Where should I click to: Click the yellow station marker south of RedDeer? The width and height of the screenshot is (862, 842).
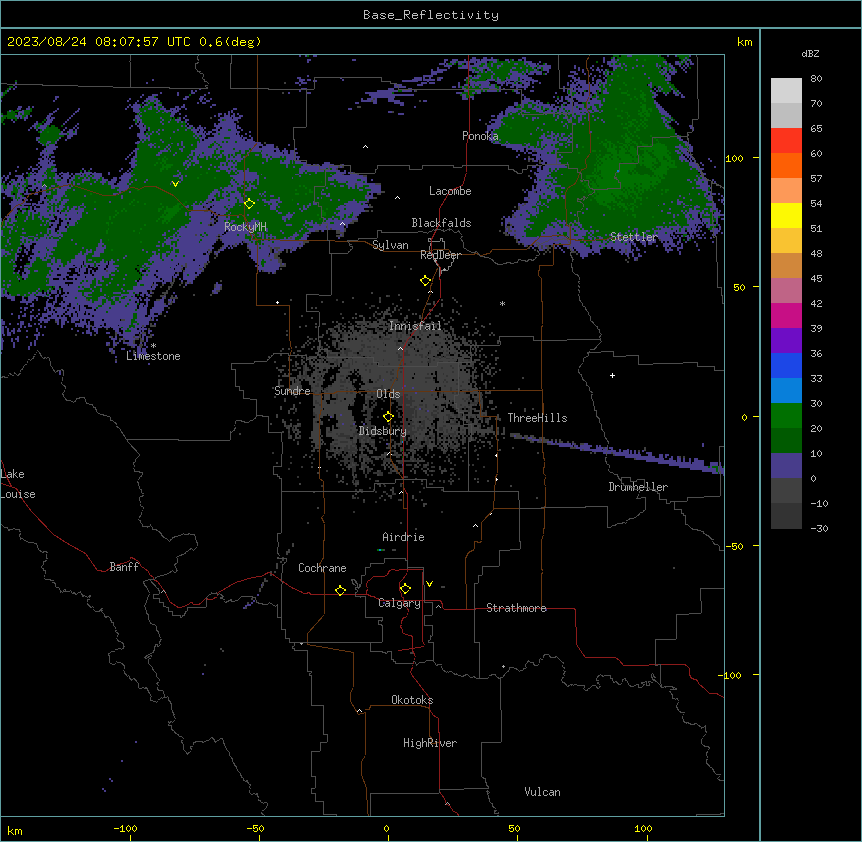click(425, 280)
